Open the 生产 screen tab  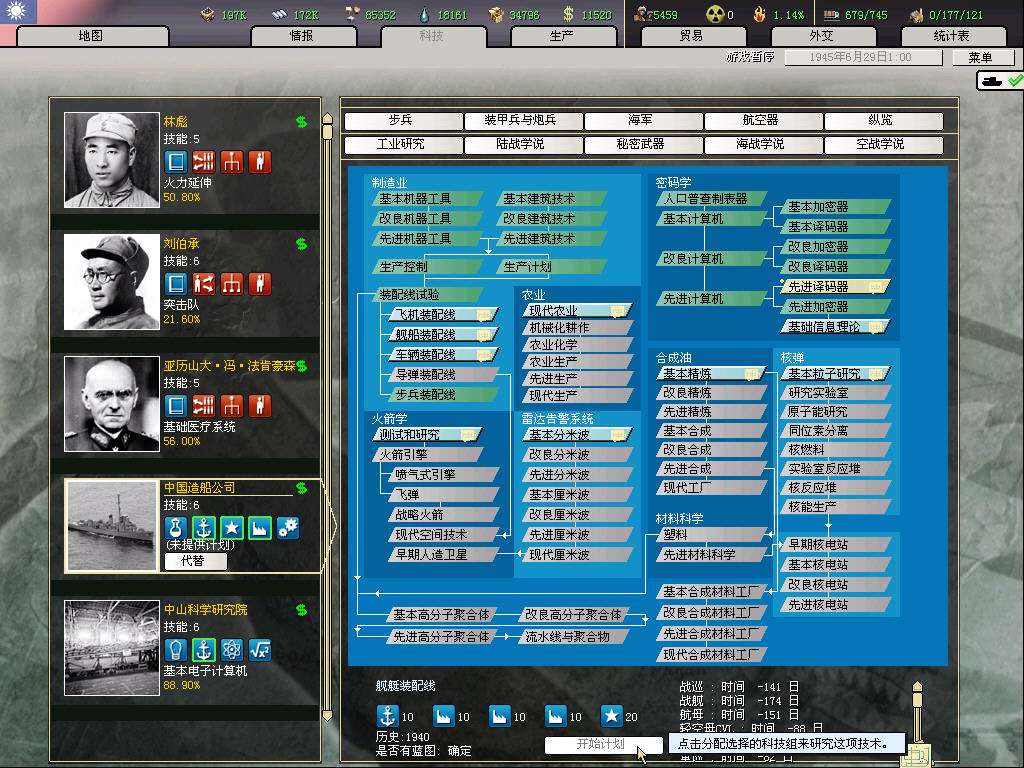[x=562, y=36]
